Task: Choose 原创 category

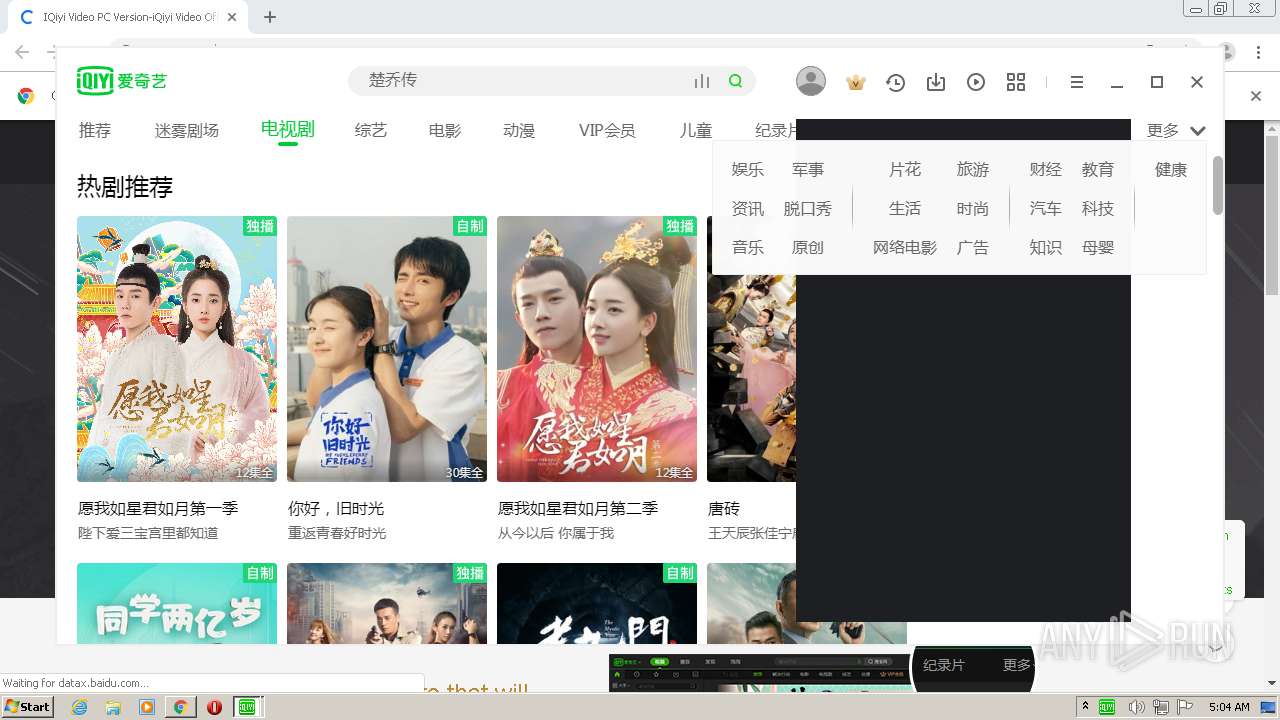Action: pyautogui.click(x=808, y=248)
